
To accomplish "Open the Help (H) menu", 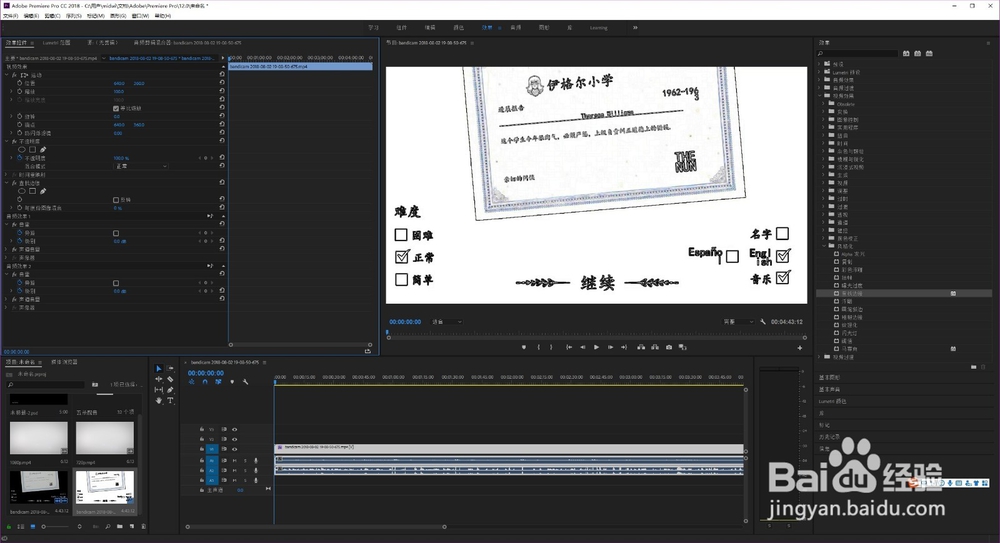I will point(162,15).
